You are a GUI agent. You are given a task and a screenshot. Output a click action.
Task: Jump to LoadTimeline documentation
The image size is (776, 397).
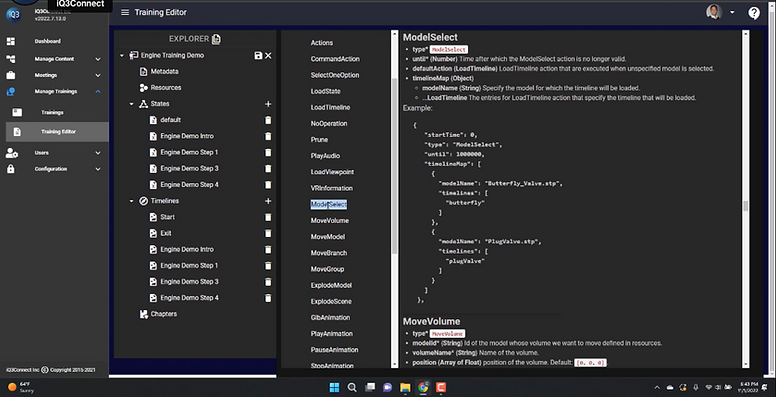[x=330, y=107]
